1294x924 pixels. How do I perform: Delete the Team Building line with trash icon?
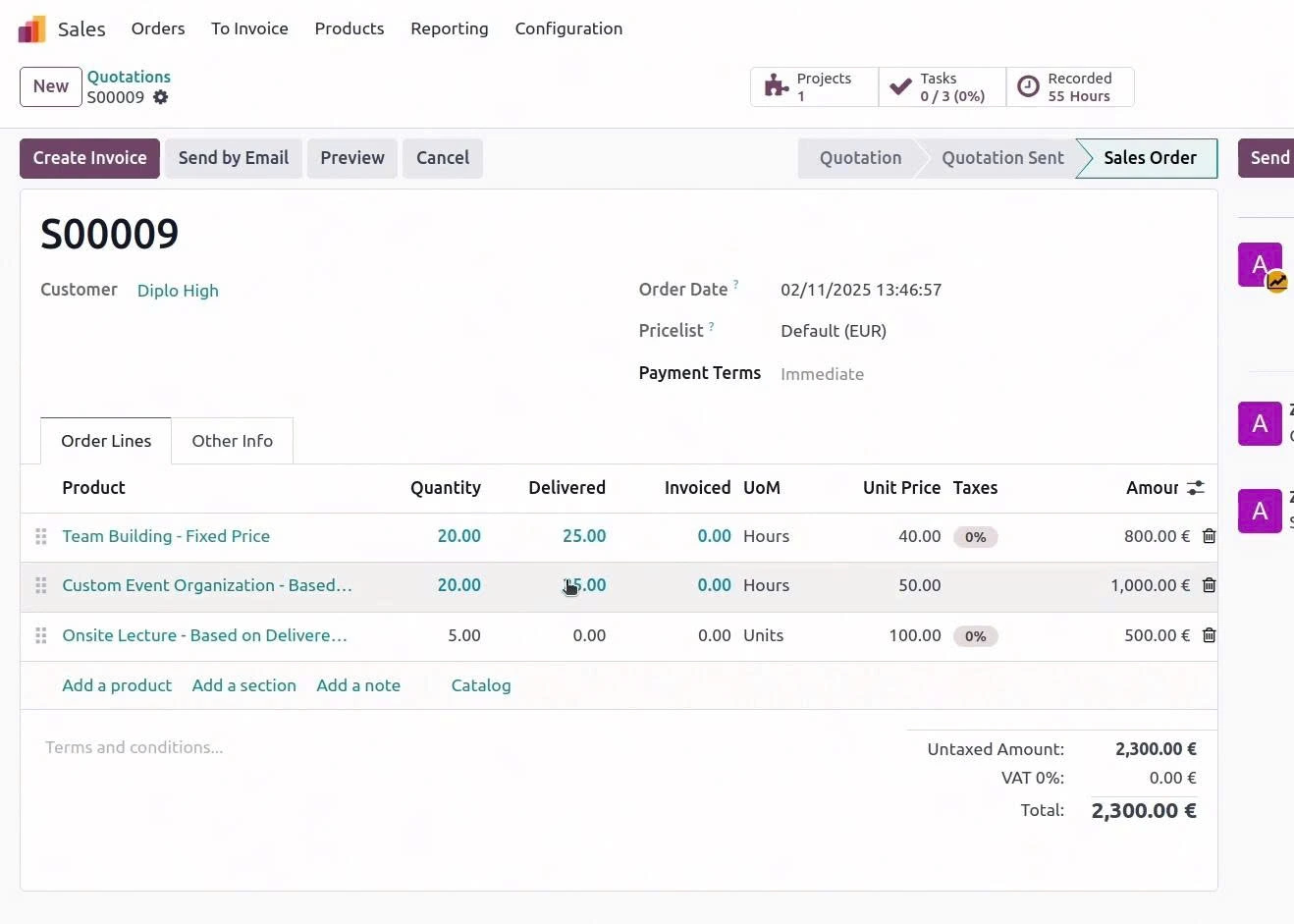pos(1209,536)
